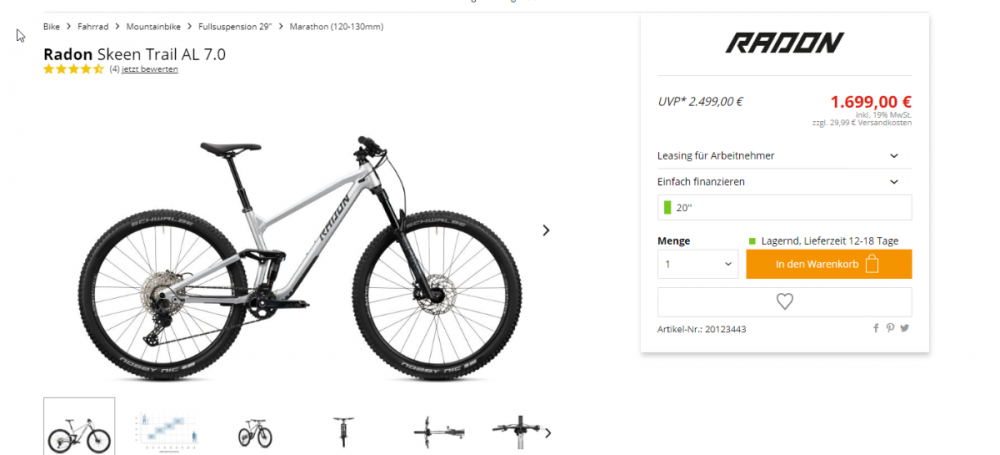The height and width of the screenshot is (455, 1000).
Task: Expand Einfach finanzieren section
Action: coord(784,182)
